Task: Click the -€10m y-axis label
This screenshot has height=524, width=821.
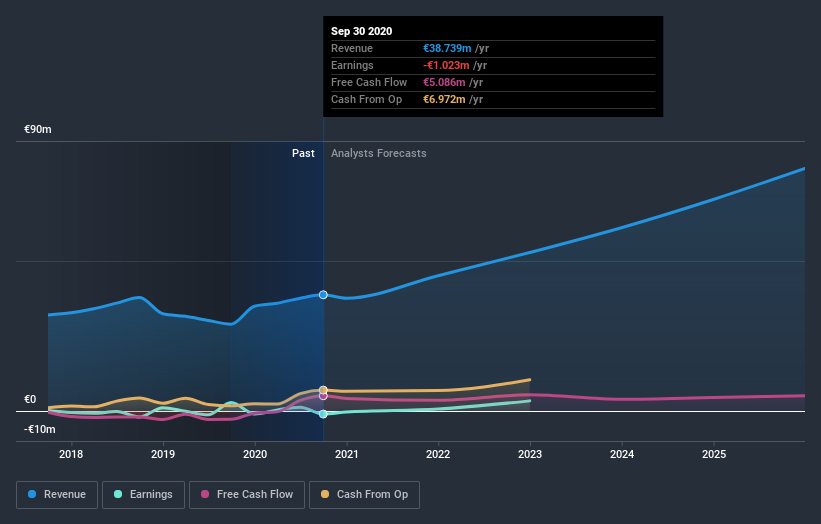Action: (40, 429)
